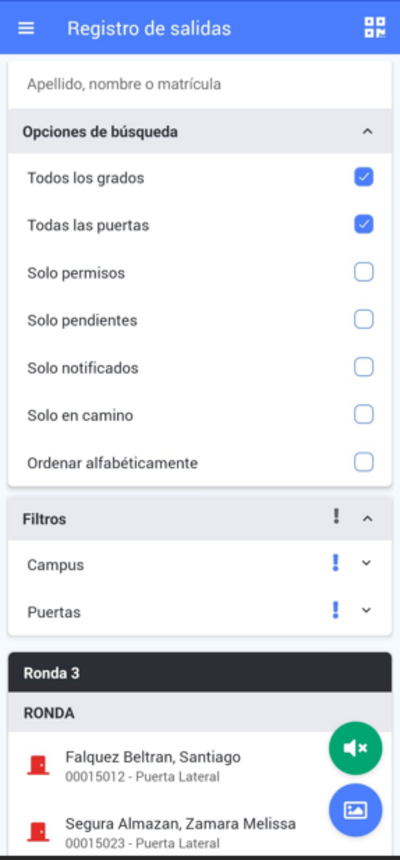Viewport: 400px width, 860px height.
Task: Open the hamburger navigation menu
Action: pos(26,29)
